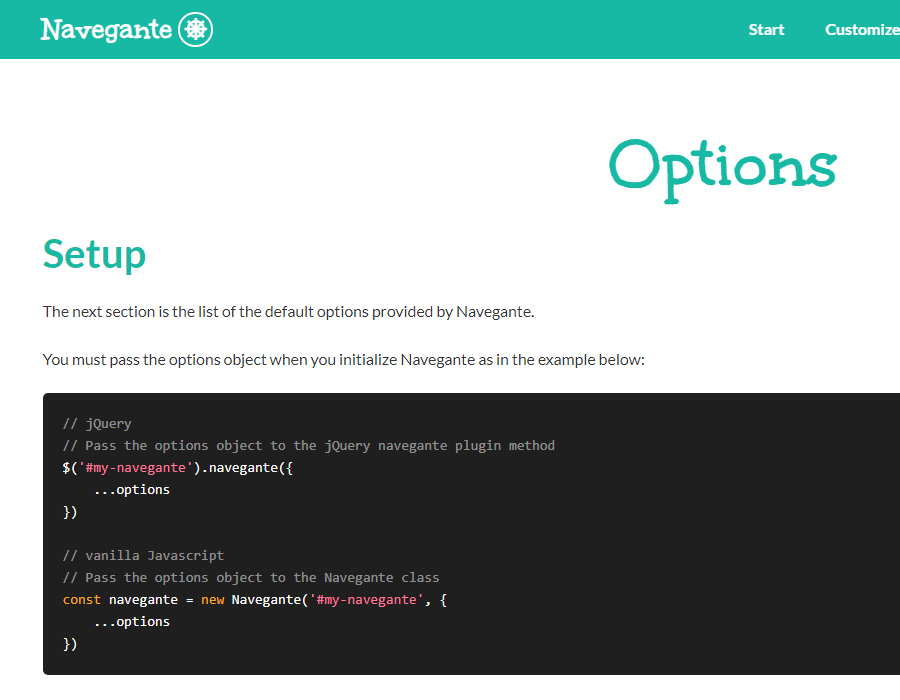Image resolution: width=900 pixels, height=700 pixels.
Task: Click the paragraph about default options list
Action: (288, 311)
